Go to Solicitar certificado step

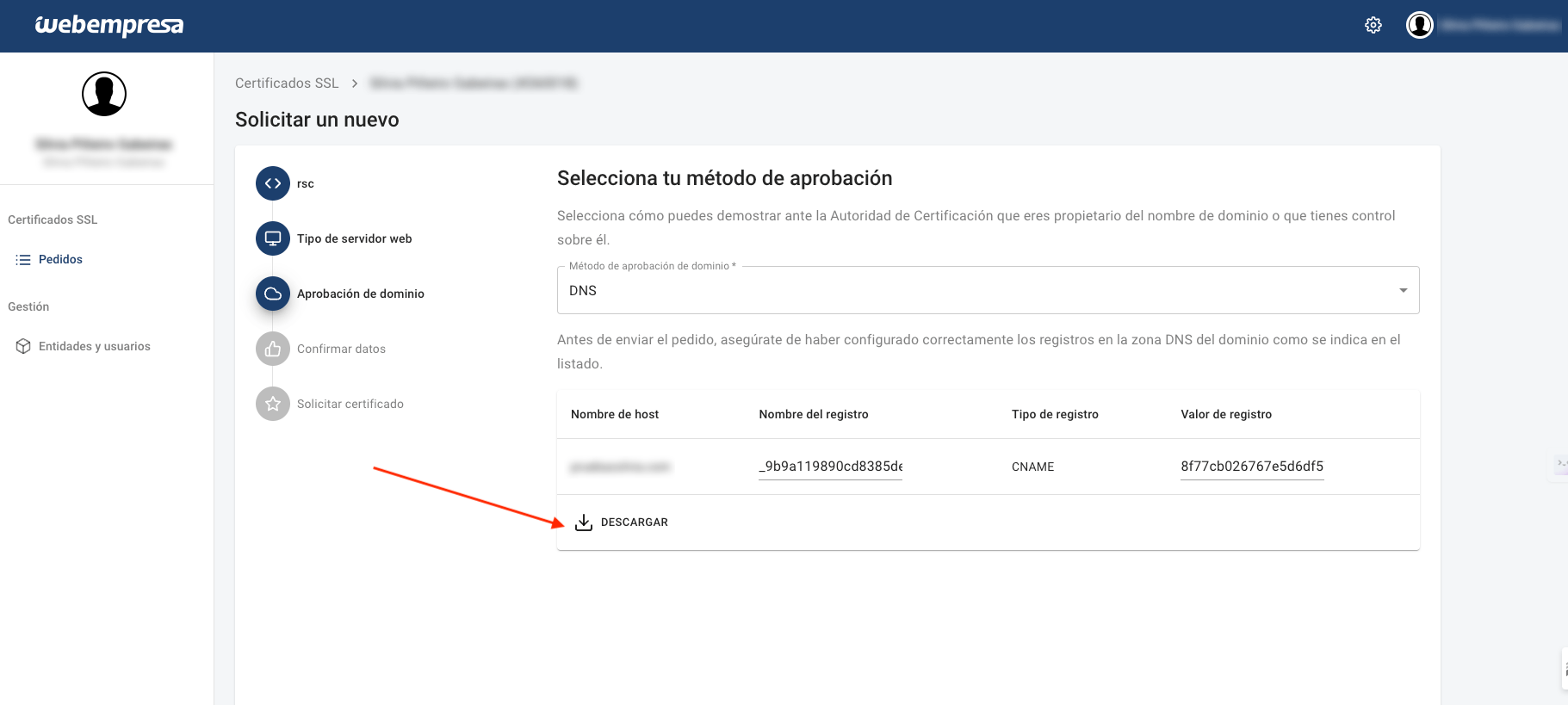tap(350, 404)
